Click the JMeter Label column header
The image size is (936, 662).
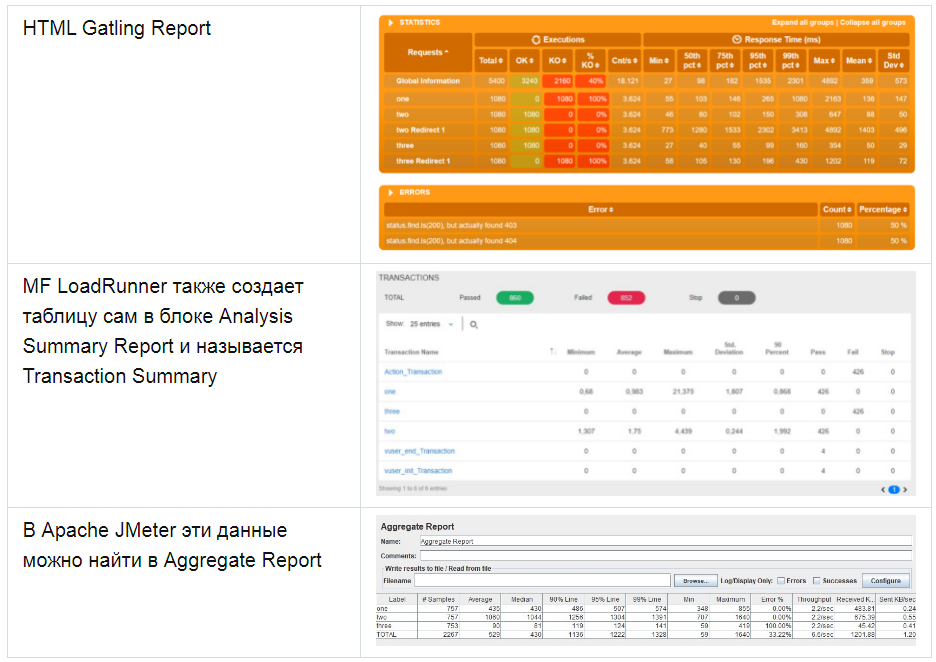click(397, 599)
